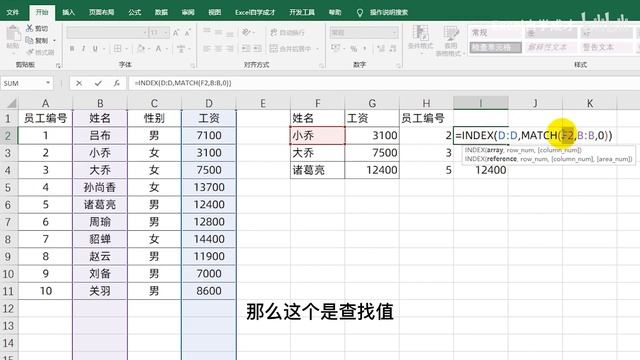Click the Font Color letter A icon
The image size is (640, 360).
click(158, 49)
